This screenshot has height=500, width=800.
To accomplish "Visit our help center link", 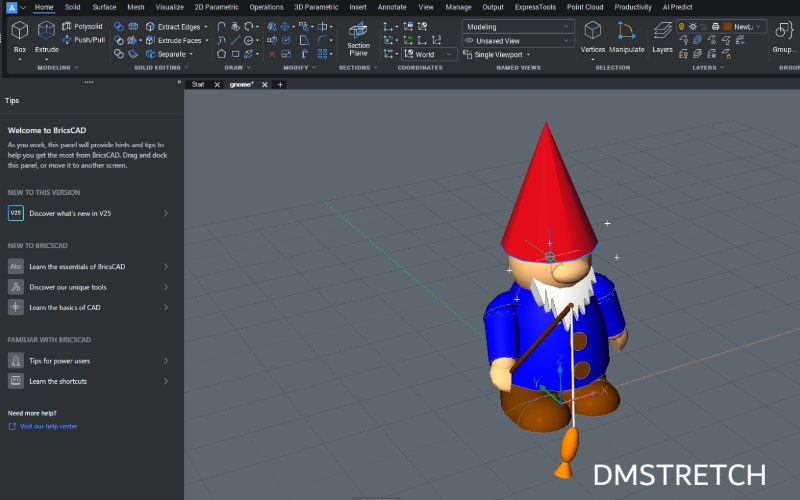I will pos(48,426).
